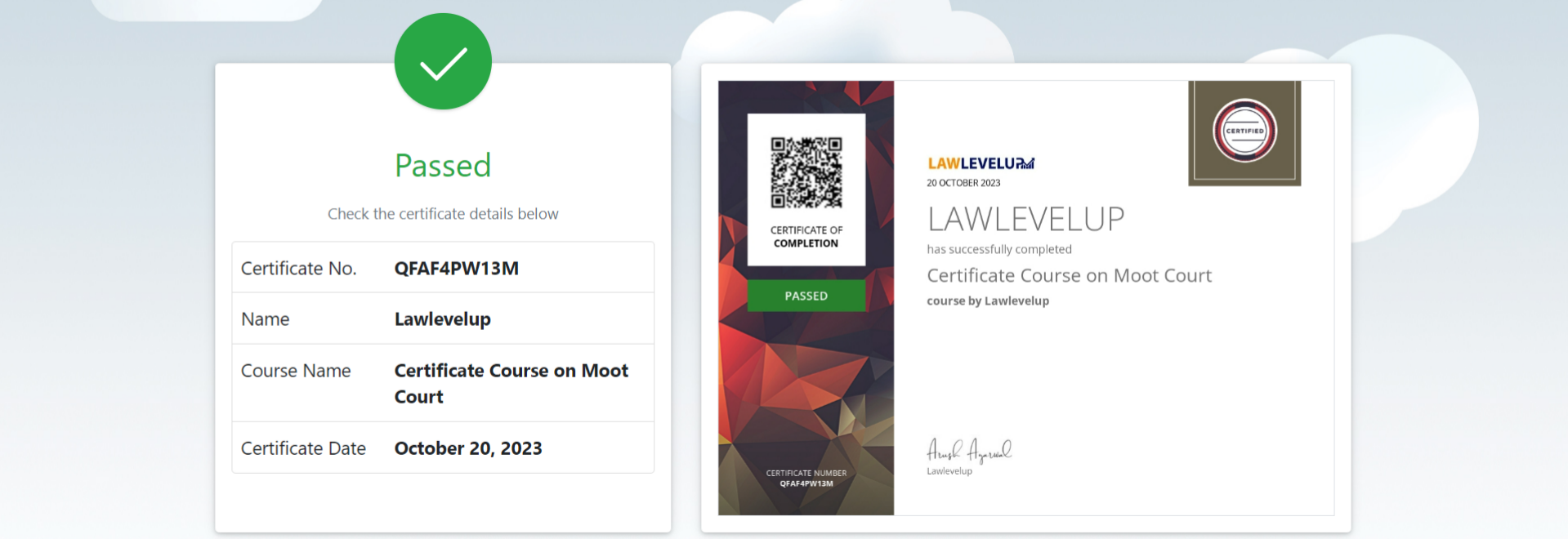1568x539 pixels.
Task: Click the Certificate Date label
Action: pyautogui.click(x=303, y=448)
